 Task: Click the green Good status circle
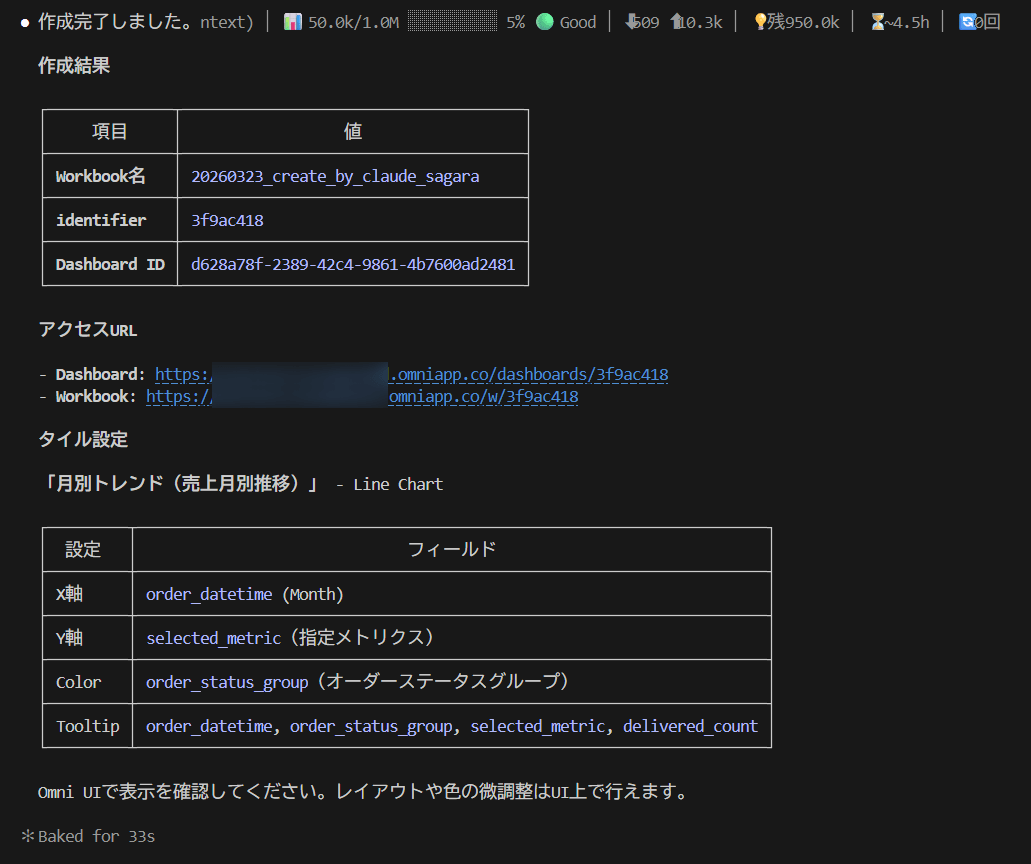coord(545,22)
